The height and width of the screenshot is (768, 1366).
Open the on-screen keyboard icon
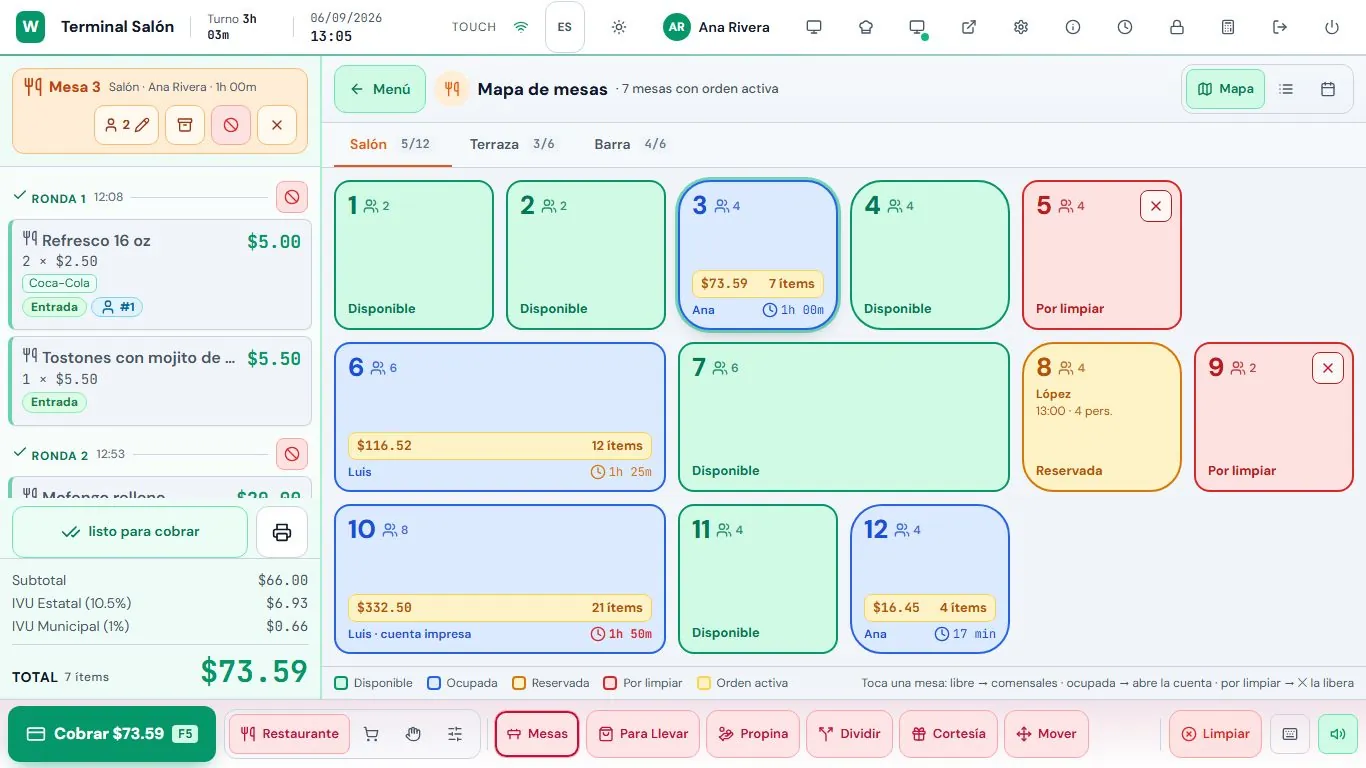pyautogui.click(x=1290, y=734)
